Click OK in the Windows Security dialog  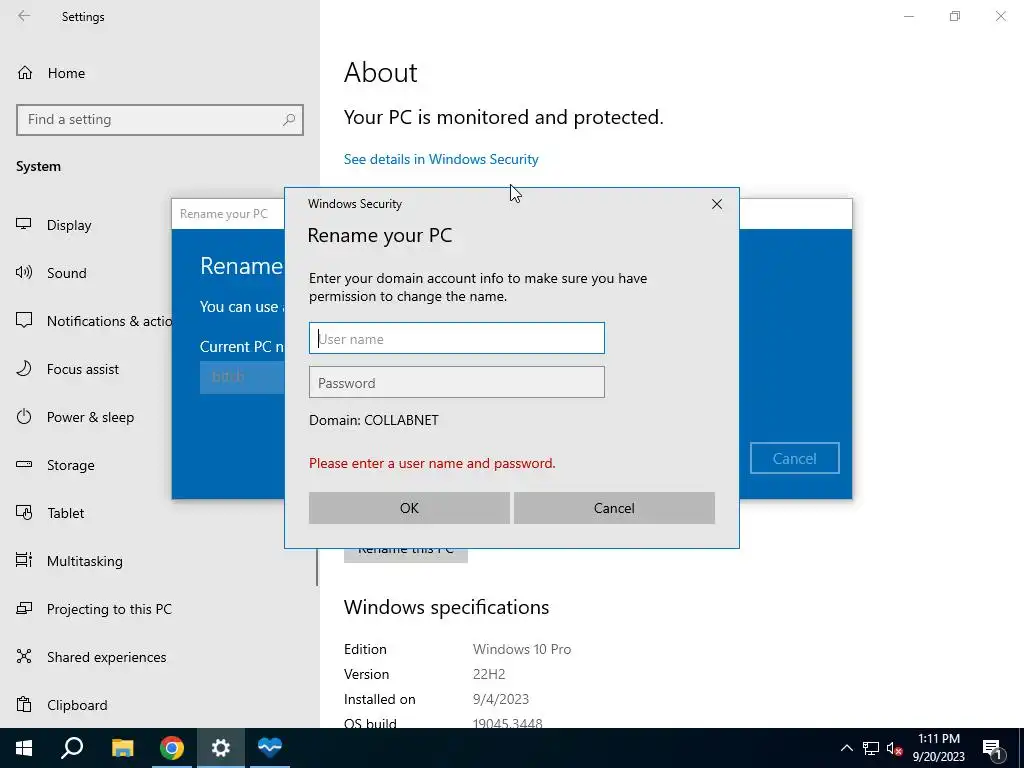409,508
